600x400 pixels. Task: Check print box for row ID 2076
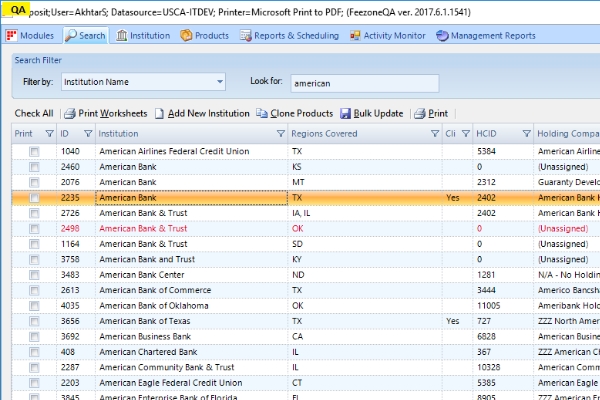pos(34,182)
